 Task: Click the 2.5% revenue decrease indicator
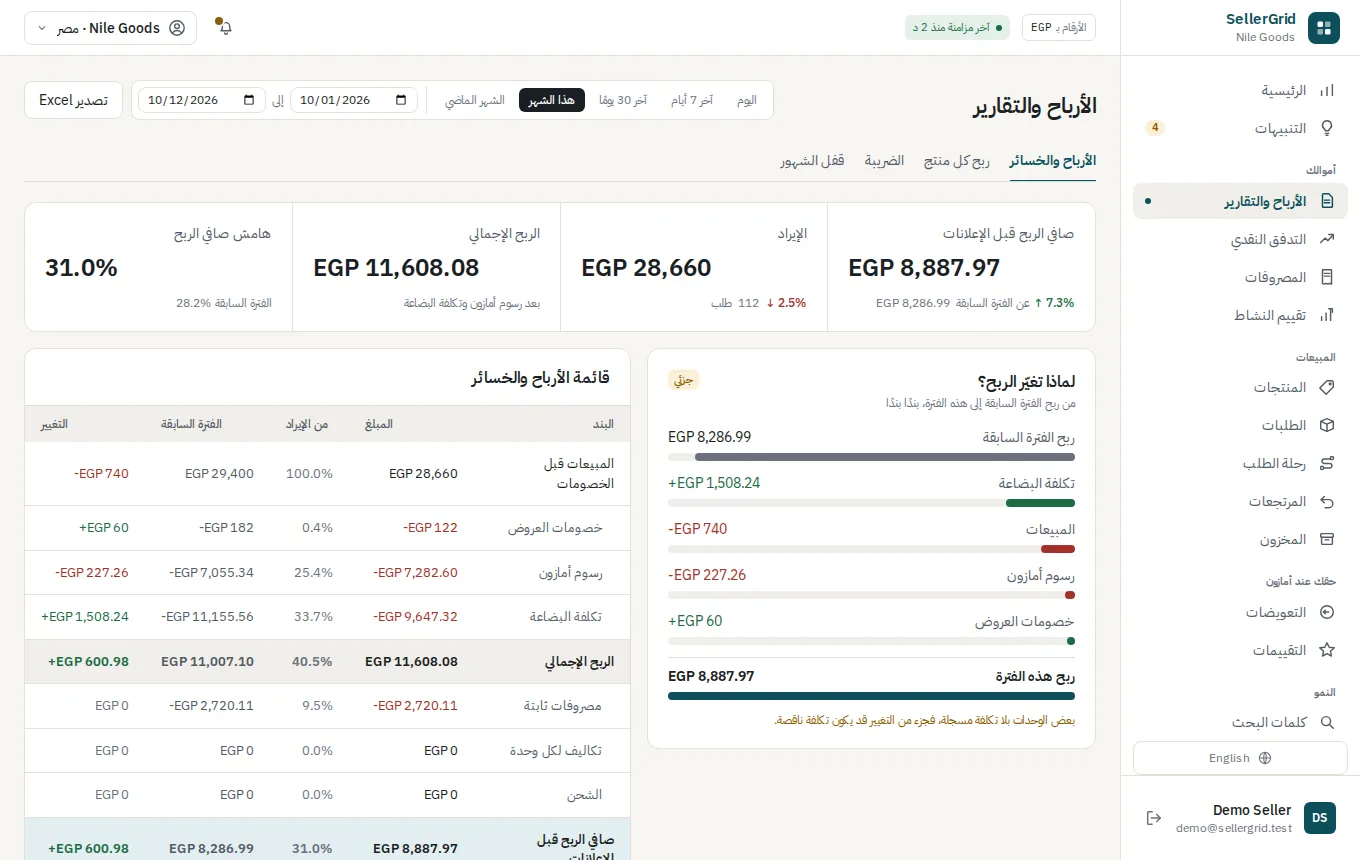pyautogui.click(x=786, y=303)
